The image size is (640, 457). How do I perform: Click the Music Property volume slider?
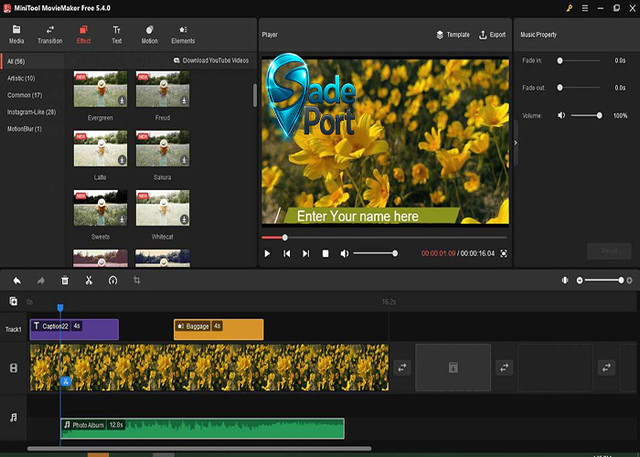point(586,115)
